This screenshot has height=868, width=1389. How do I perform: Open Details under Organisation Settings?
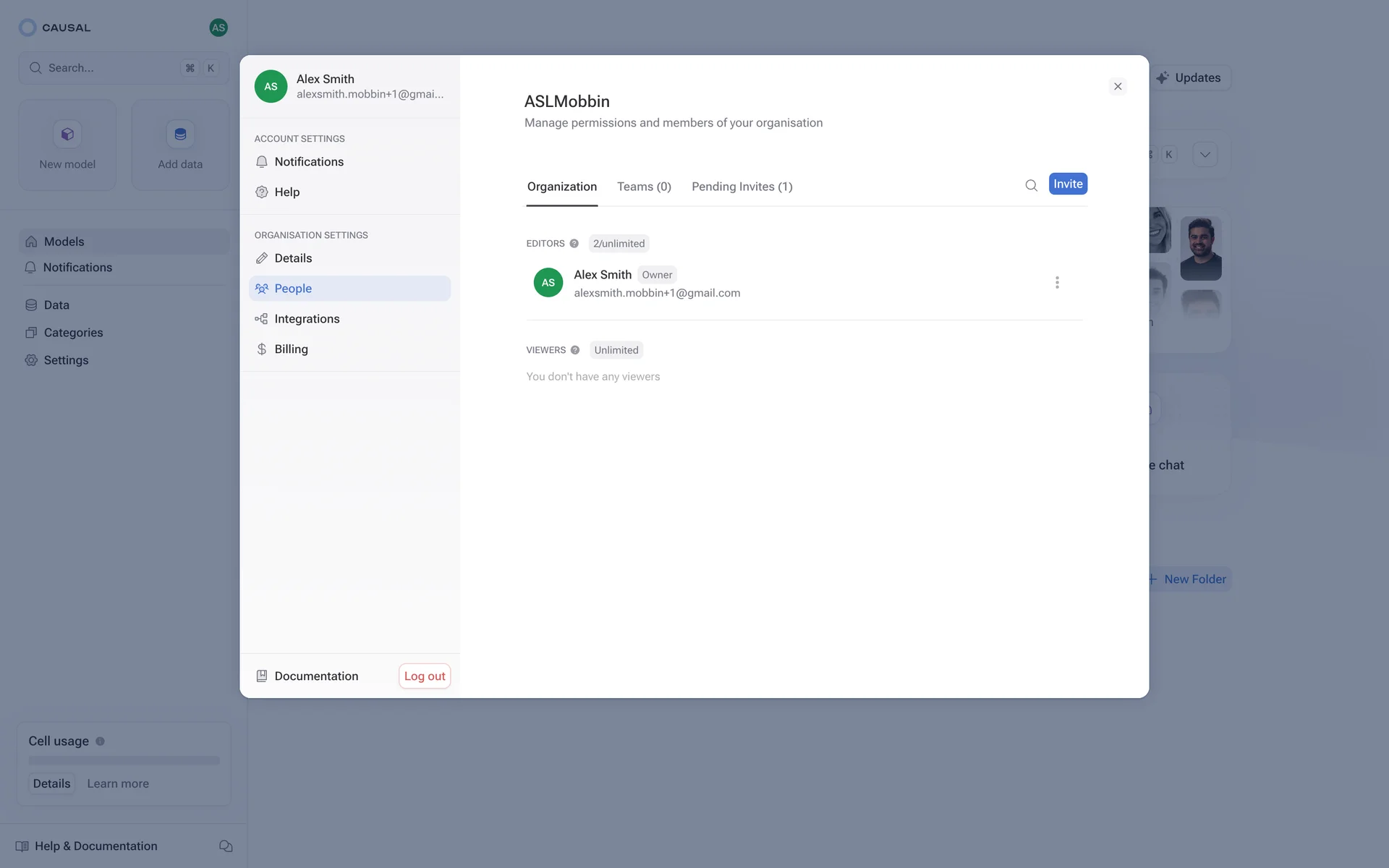pos(293,258)
